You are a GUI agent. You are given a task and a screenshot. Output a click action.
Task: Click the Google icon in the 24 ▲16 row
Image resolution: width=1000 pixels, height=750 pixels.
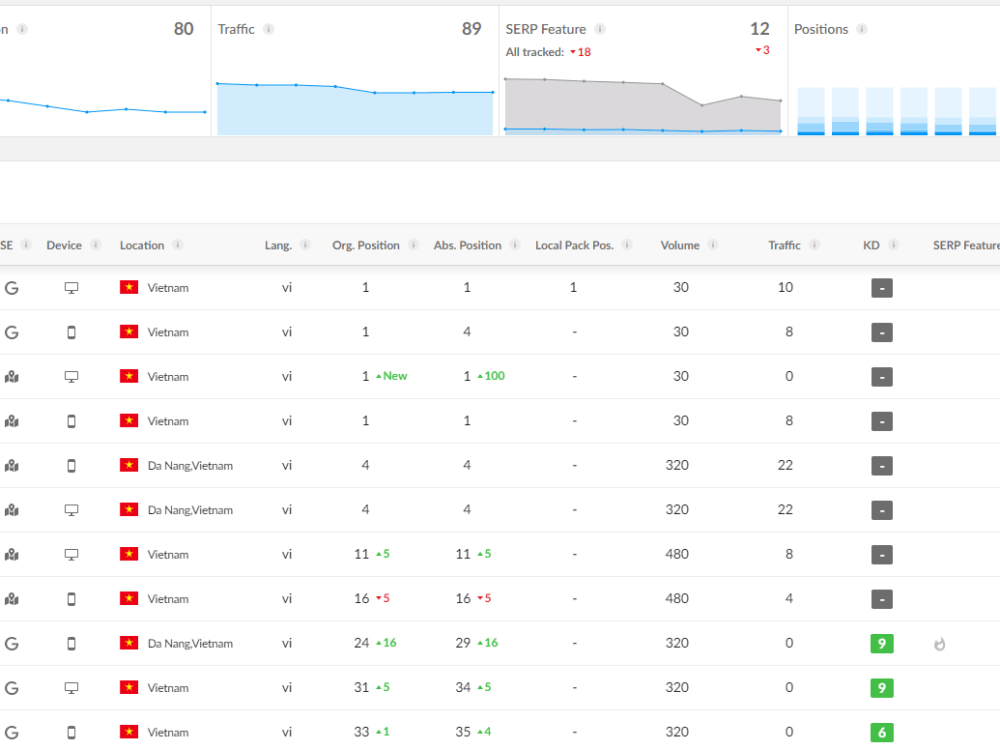(x=11, y=643)
